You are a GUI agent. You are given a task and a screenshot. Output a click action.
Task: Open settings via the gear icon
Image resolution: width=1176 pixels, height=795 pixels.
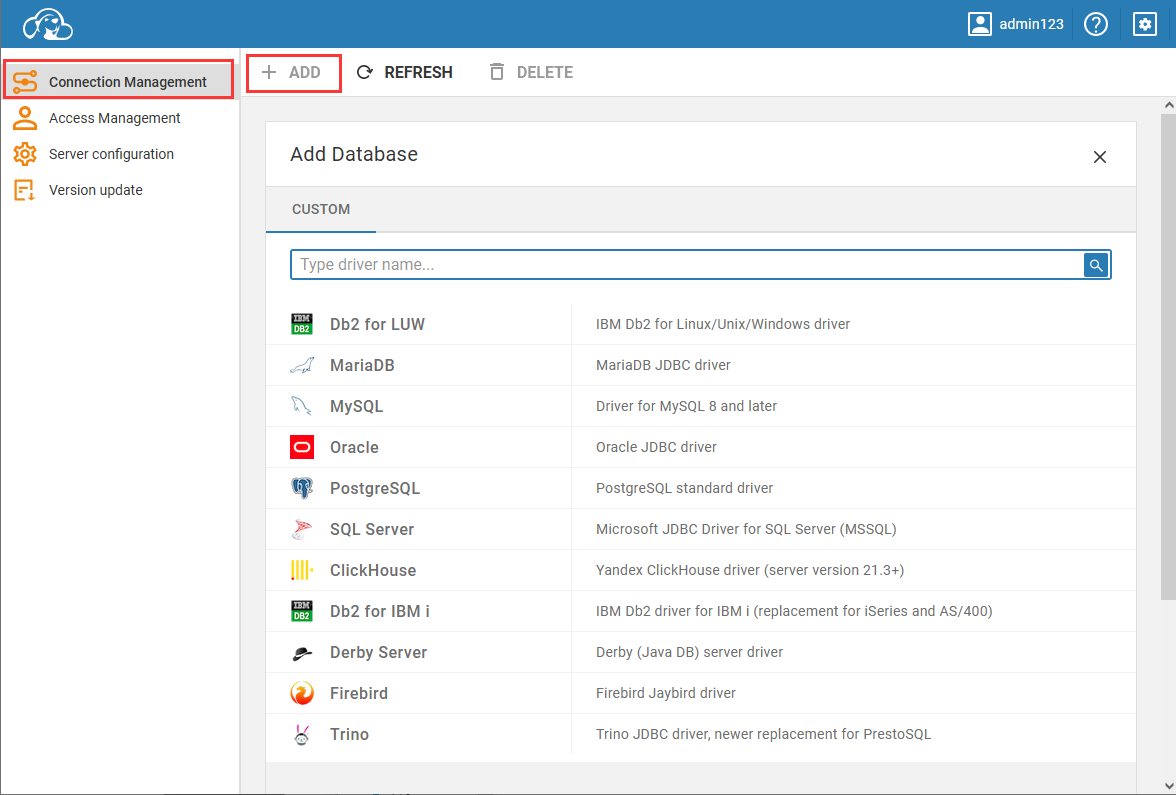(x=1145, y=24)
